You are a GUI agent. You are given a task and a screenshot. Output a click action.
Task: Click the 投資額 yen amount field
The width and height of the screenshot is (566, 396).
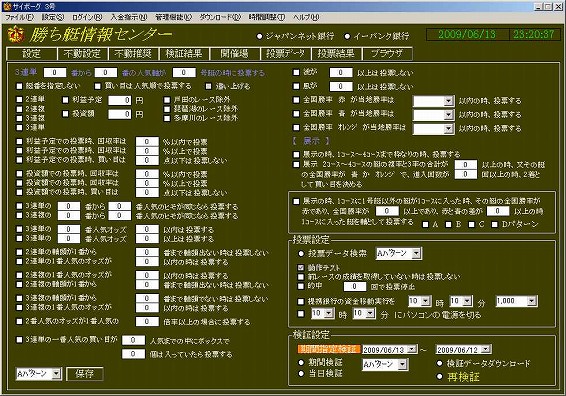pos(120,114)
